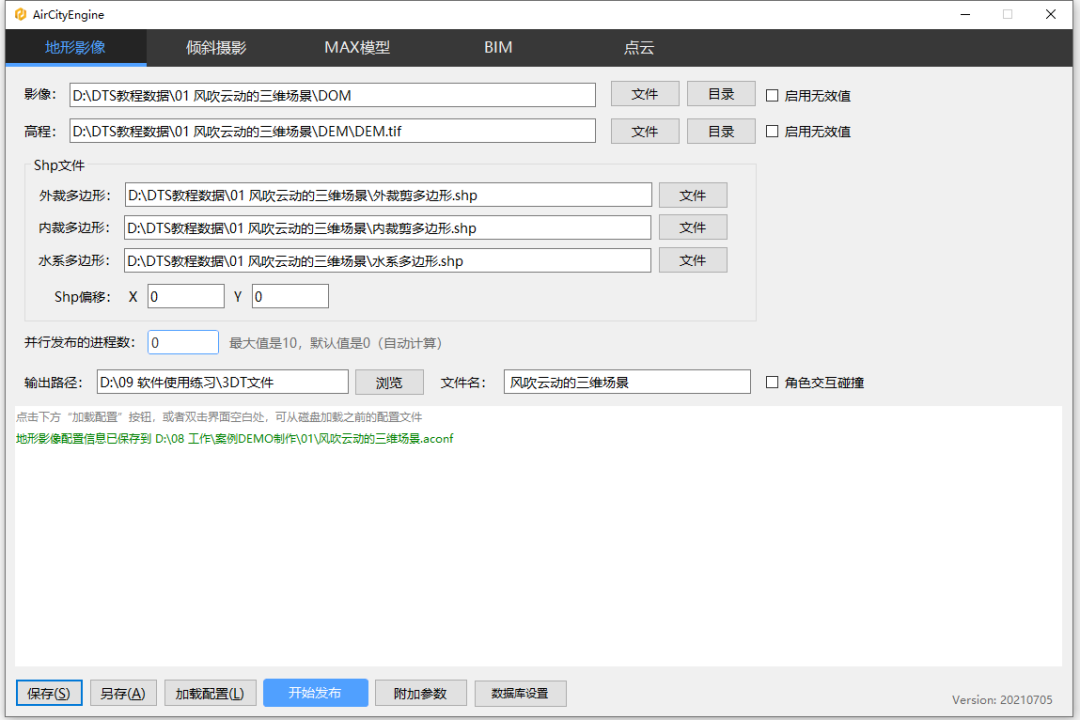Click the blue 开始发布 button
The width and height of the screenshot is (1080, 720).
[315, 692]
